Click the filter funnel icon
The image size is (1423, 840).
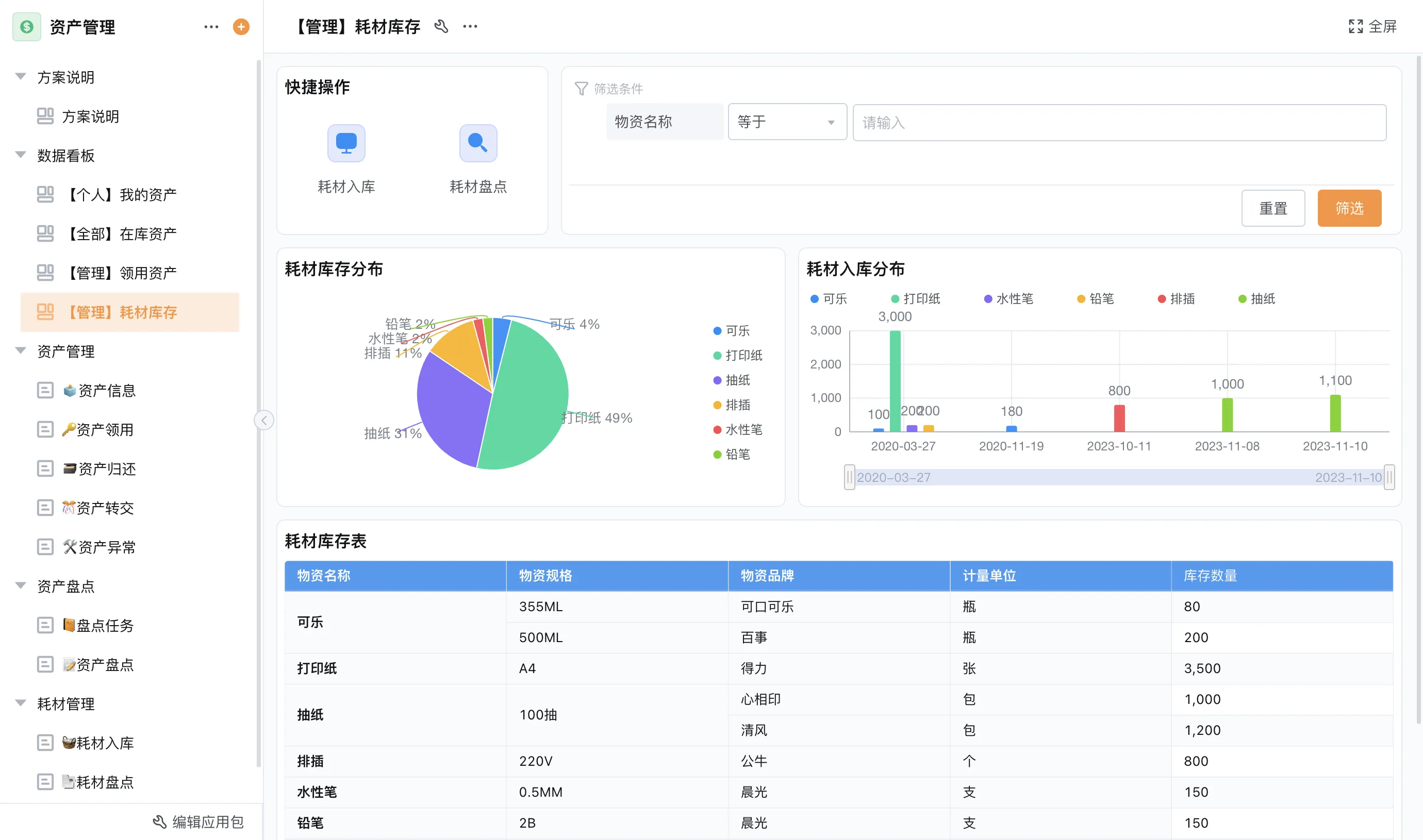pos(581,89)
